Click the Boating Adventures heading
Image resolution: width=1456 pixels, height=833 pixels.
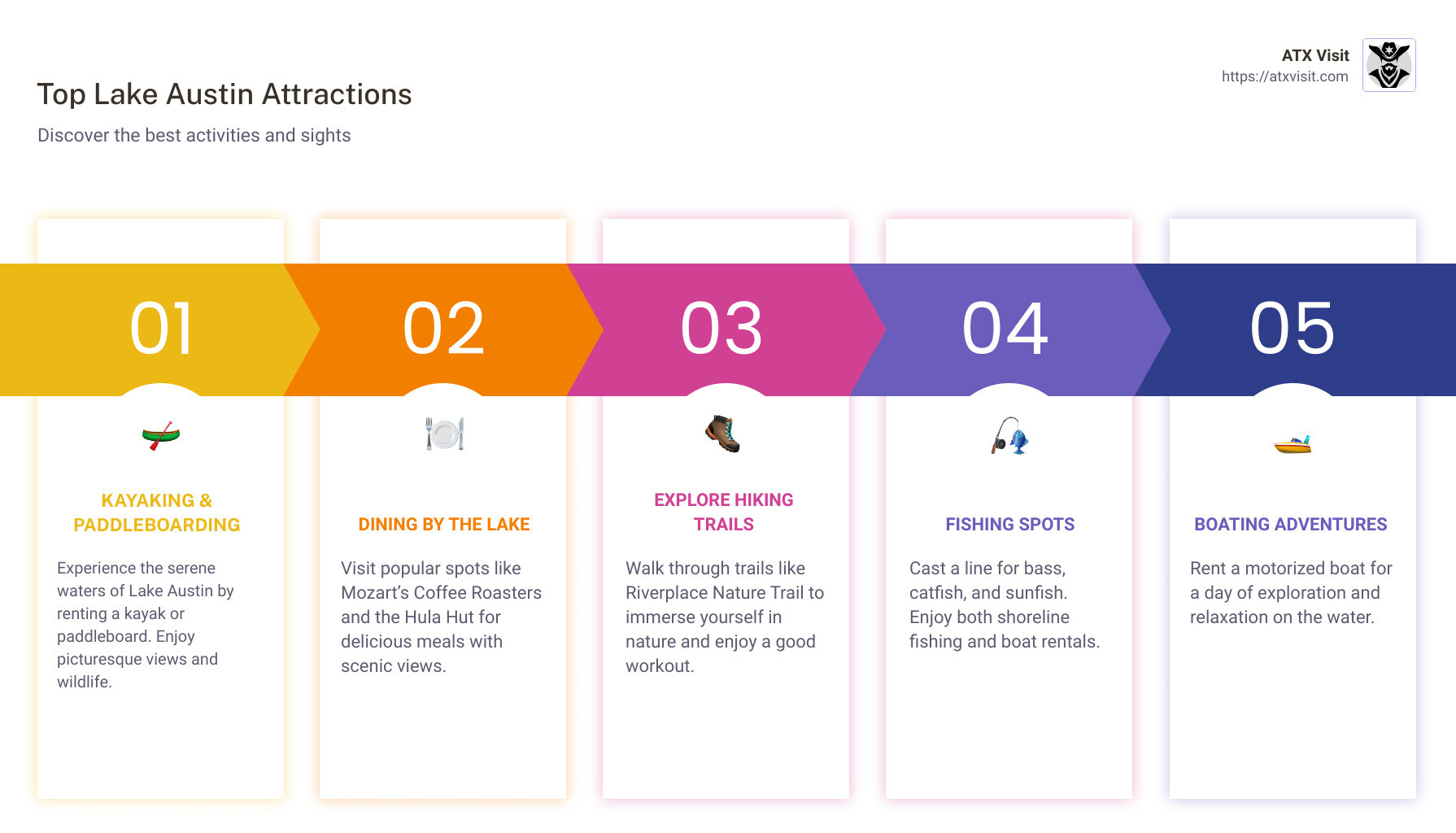pyautogui.click(x=1290, y=525)
